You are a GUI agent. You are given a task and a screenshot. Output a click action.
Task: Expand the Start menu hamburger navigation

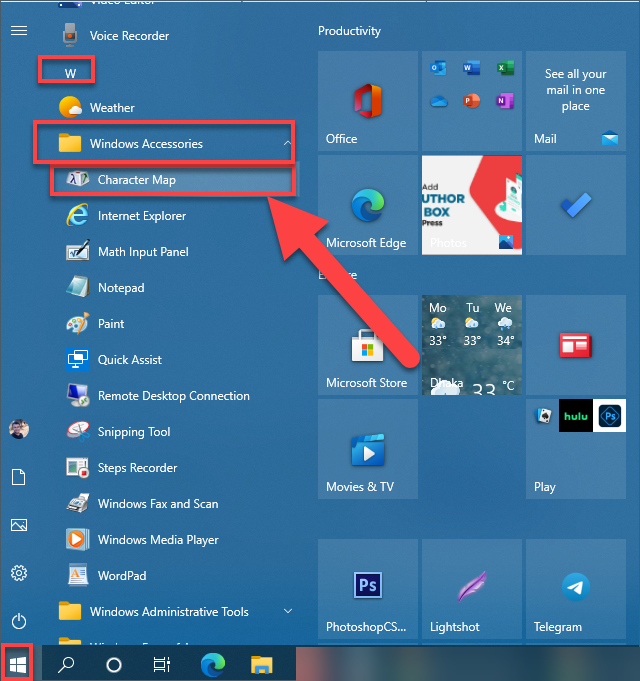click(19, 31)
